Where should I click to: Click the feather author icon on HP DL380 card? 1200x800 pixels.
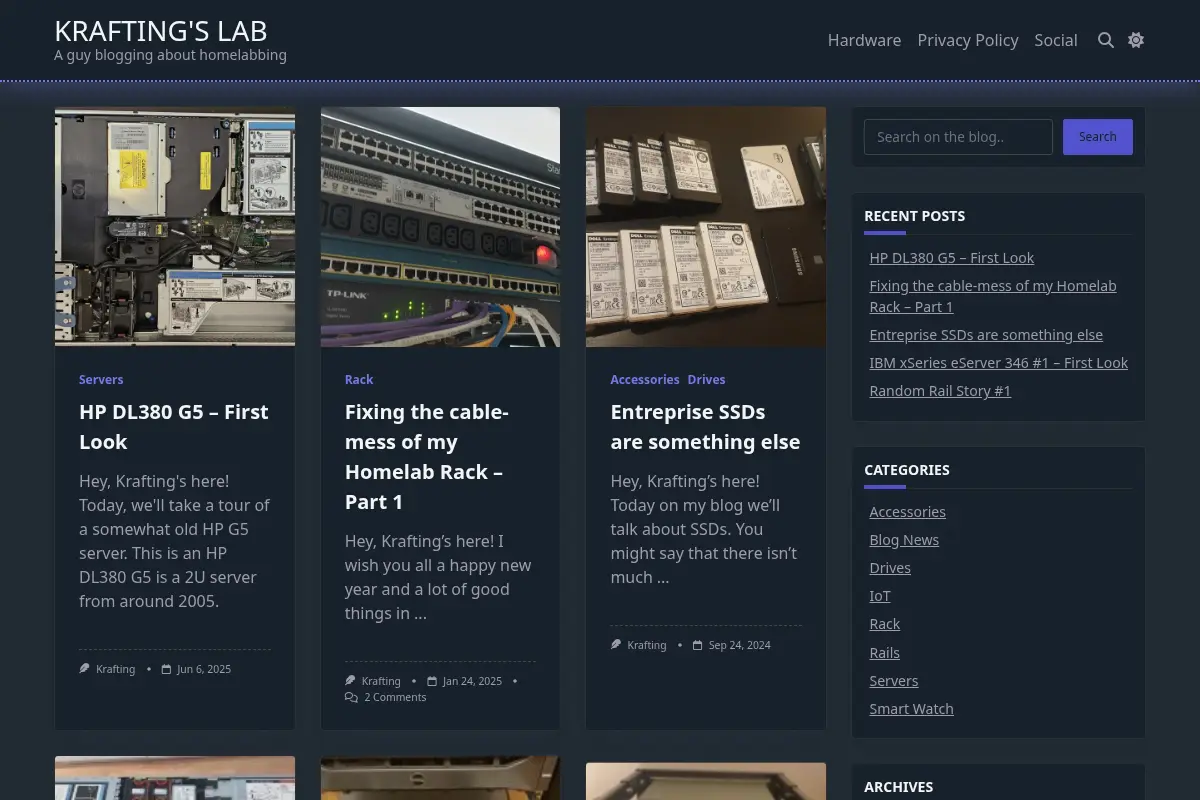pyautogui.click(x=85, y=669)
